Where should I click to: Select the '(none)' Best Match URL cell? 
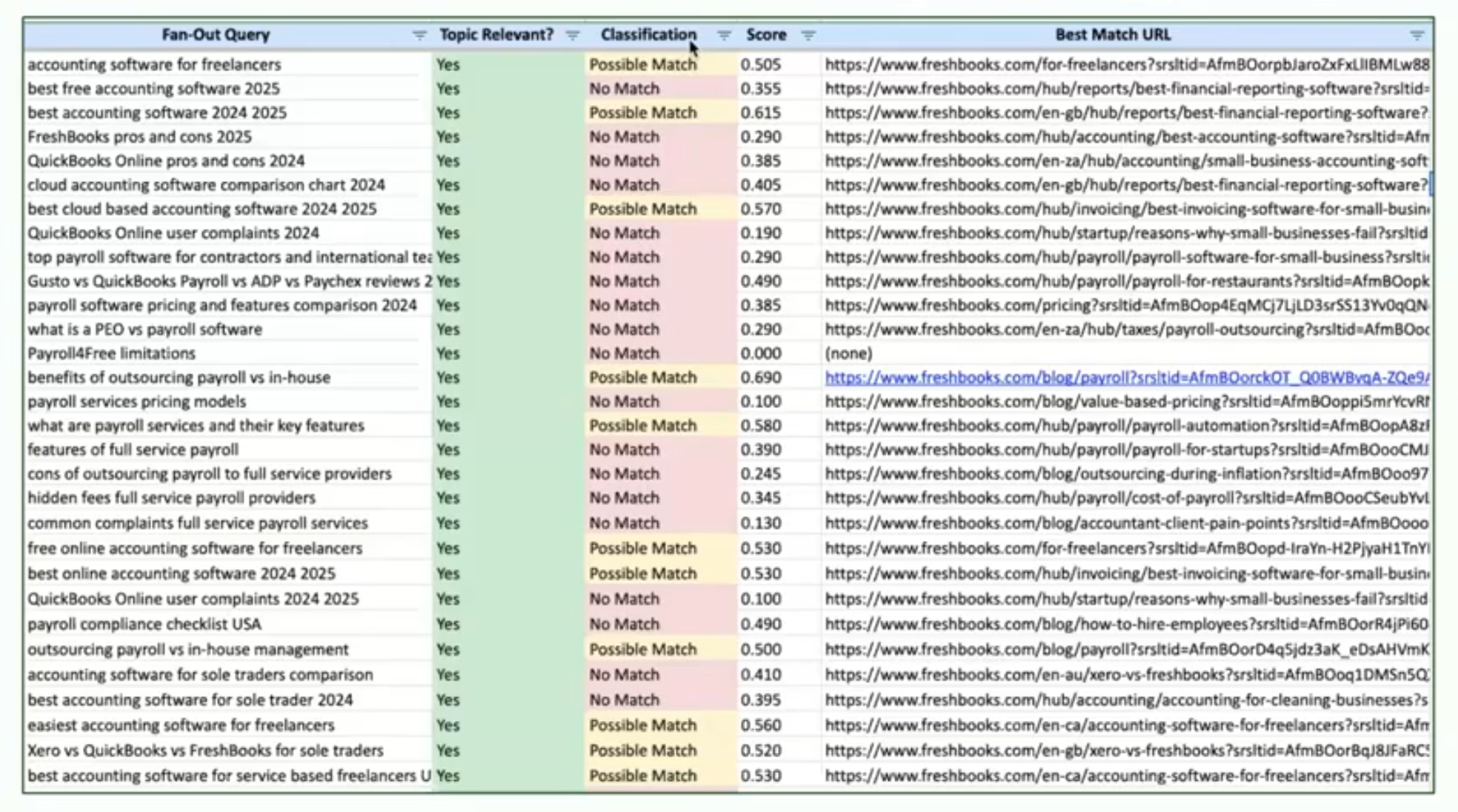coord(848,353)
